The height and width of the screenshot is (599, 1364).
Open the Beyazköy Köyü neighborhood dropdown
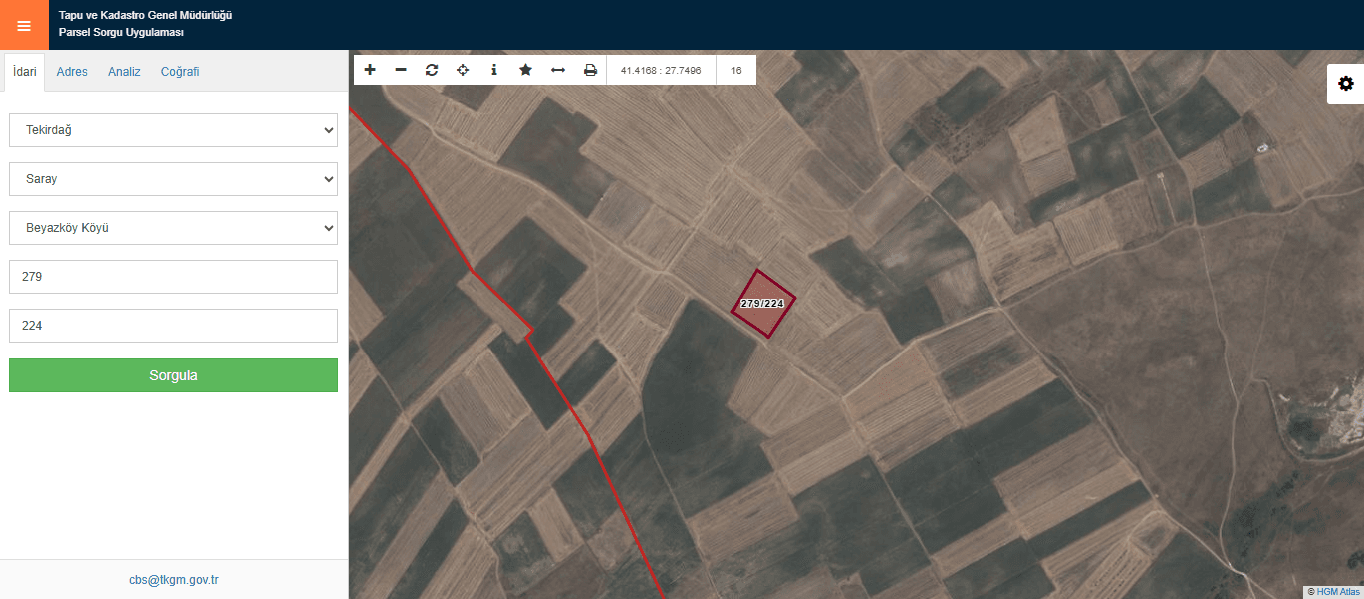[173, 228]
